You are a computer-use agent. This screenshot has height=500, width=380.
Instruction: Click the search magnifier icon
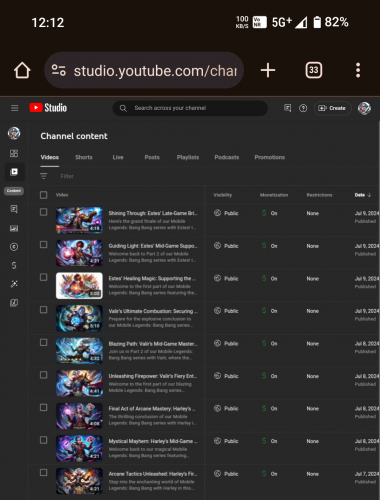(x=123, y=108)
